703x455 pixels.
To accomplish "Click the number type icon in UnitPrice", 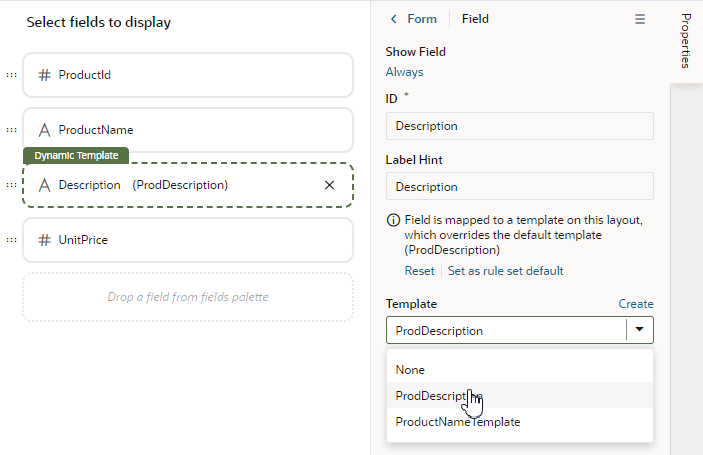I will point(44,240).
